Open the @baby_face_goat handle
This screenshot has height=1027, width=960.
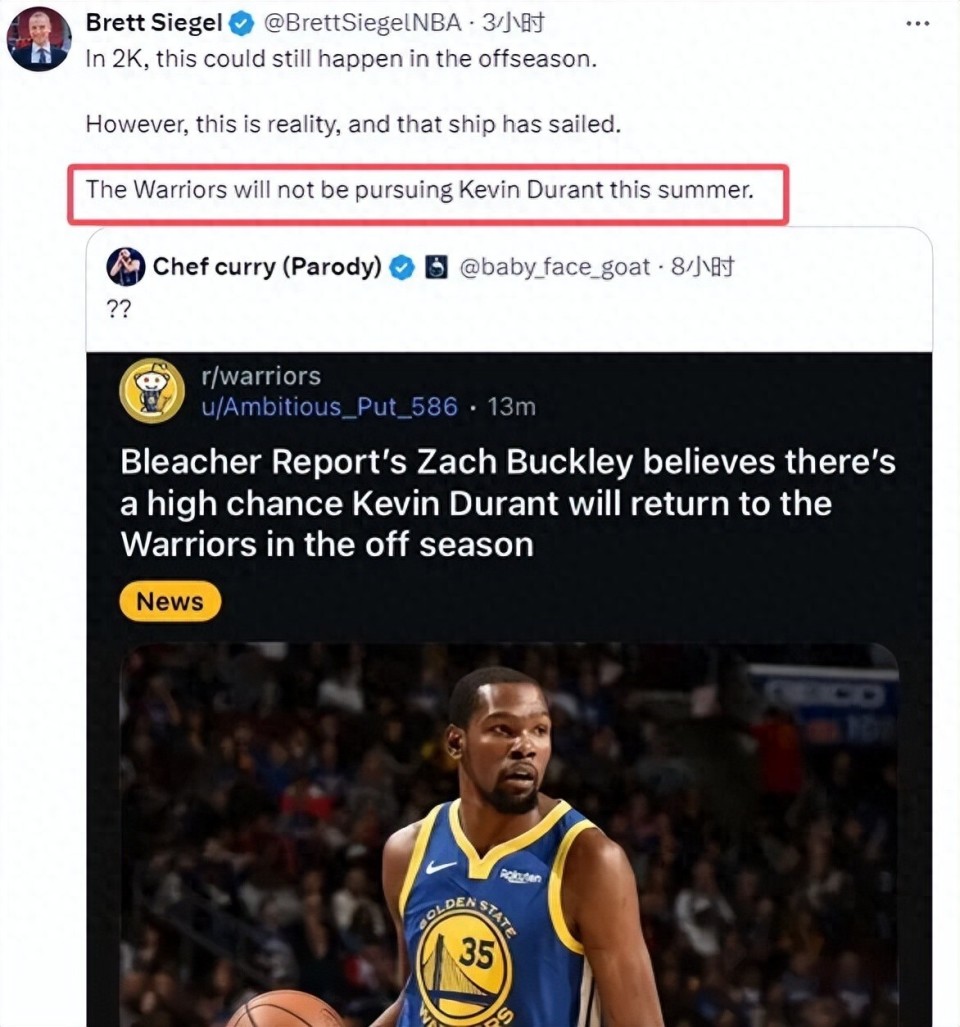click(554, 267)
